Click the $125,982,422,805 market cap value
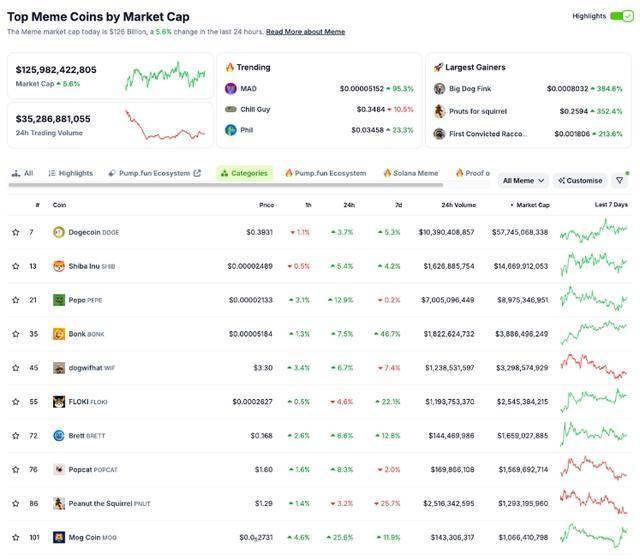 tap(56, 70)
